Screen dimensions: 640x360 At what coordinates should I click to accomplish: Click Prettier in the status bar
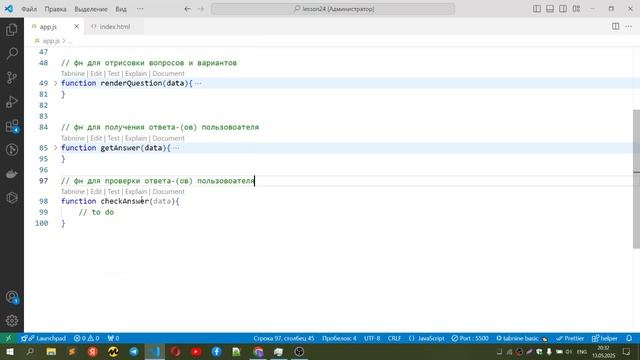[570, 338]
